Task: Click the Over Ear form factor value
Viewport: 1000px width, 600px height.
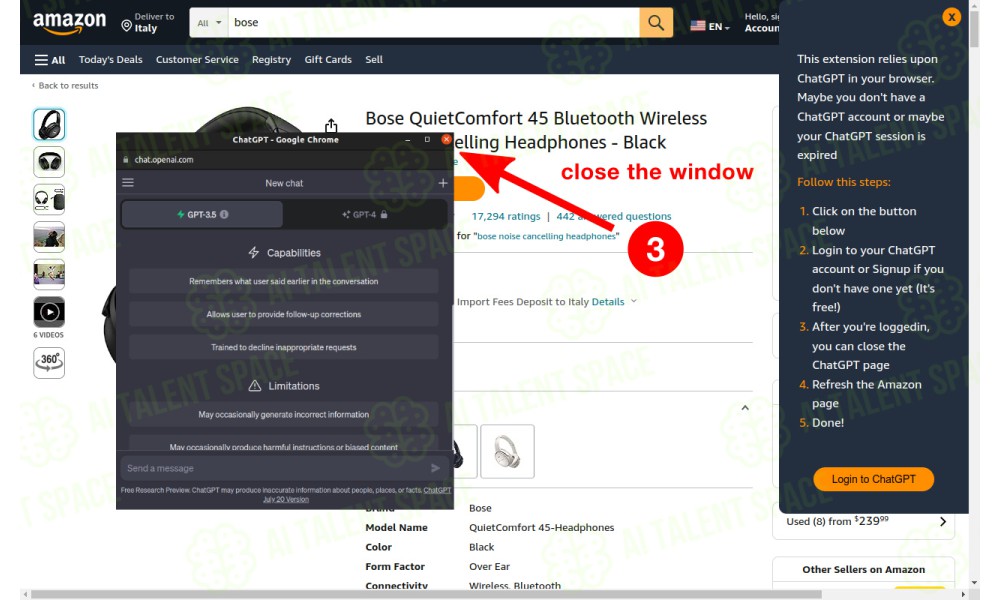Action: pos(489,566)
